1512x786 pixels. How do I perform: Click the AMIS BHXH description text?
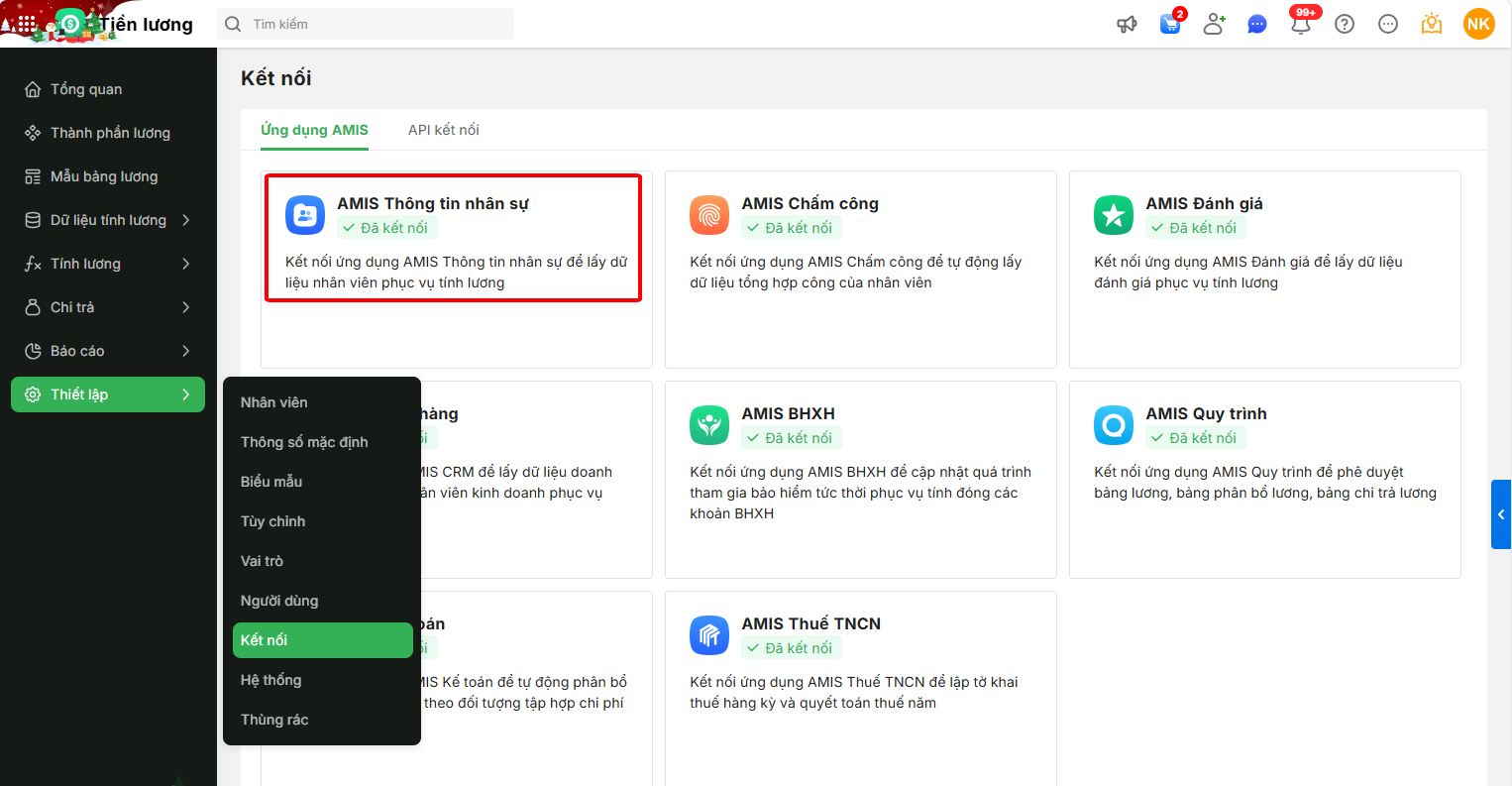pos(861,493)
